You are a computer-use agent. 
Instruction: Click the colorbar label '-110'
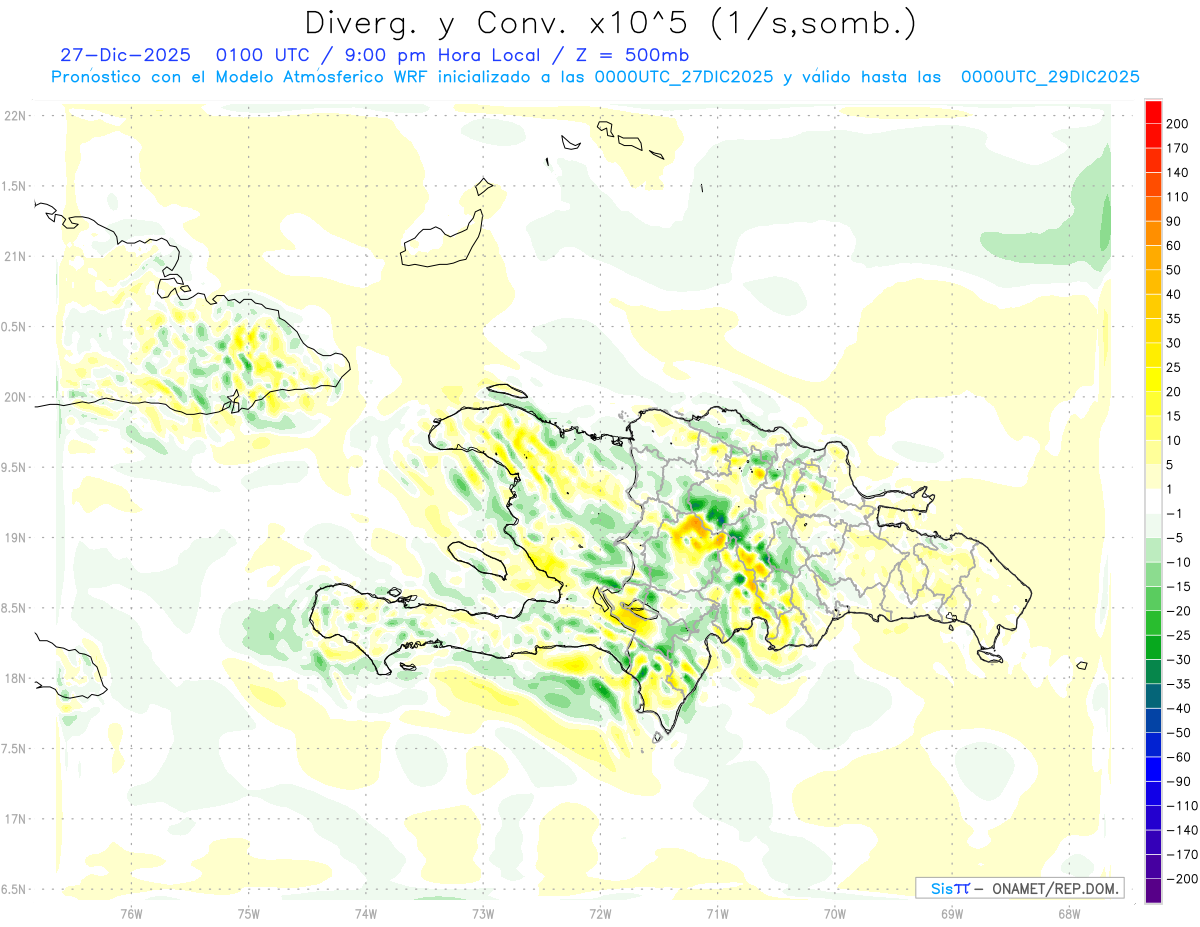click(x=1181, y=806)
